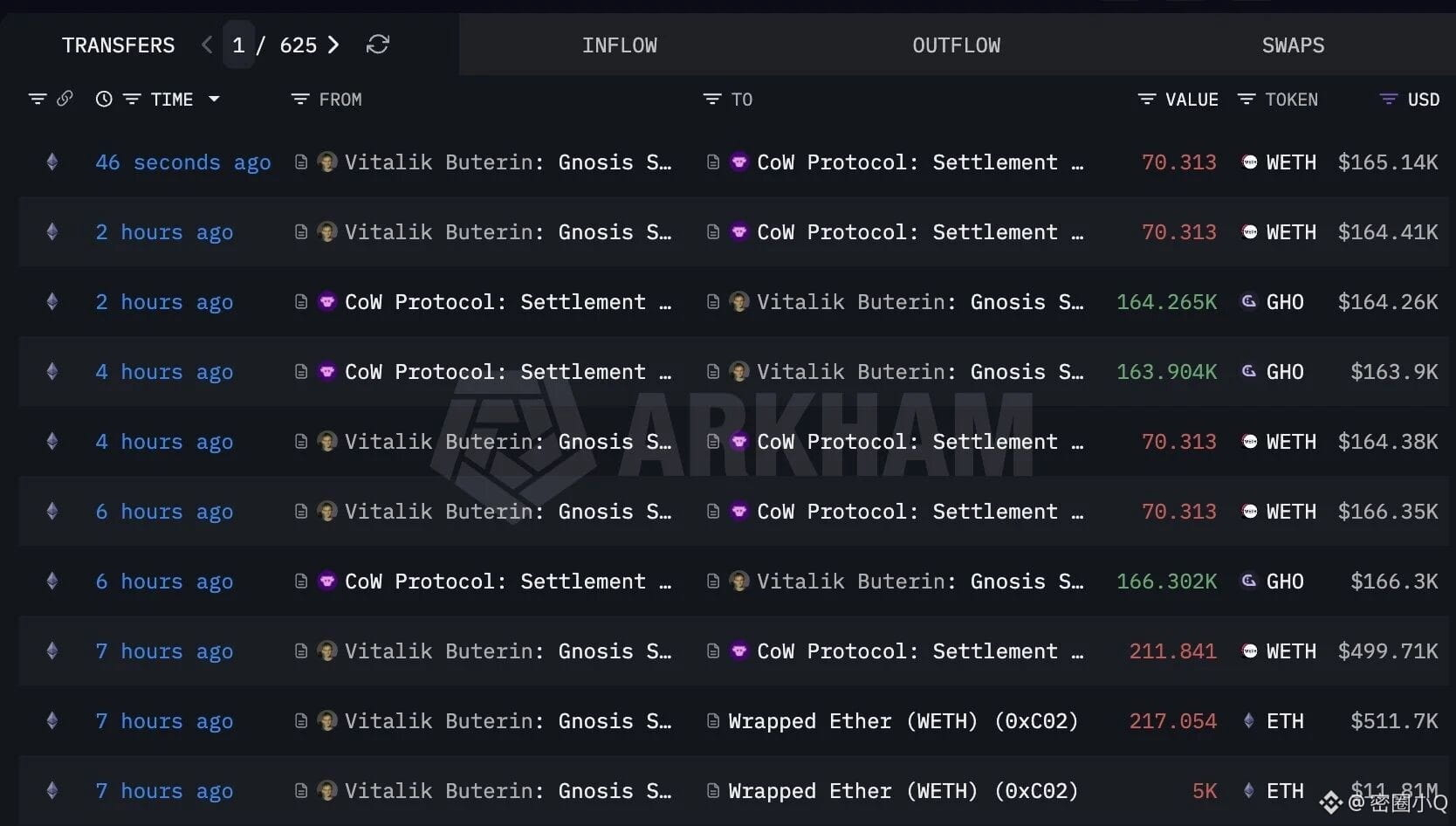Open the transfer from 46 seconds ago
This screenshot has height=826, width=1456.
(182, 162)
